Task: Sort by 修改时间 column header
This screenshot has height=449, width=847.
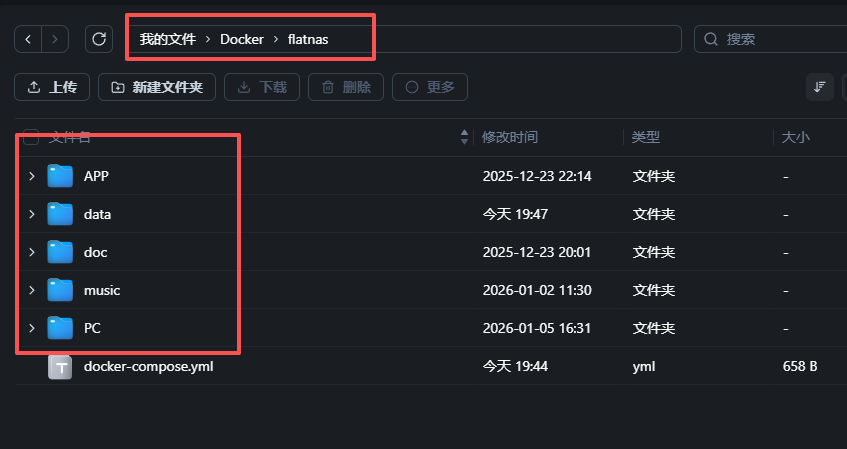Action: pyautogui.click(x=509, y=137)
